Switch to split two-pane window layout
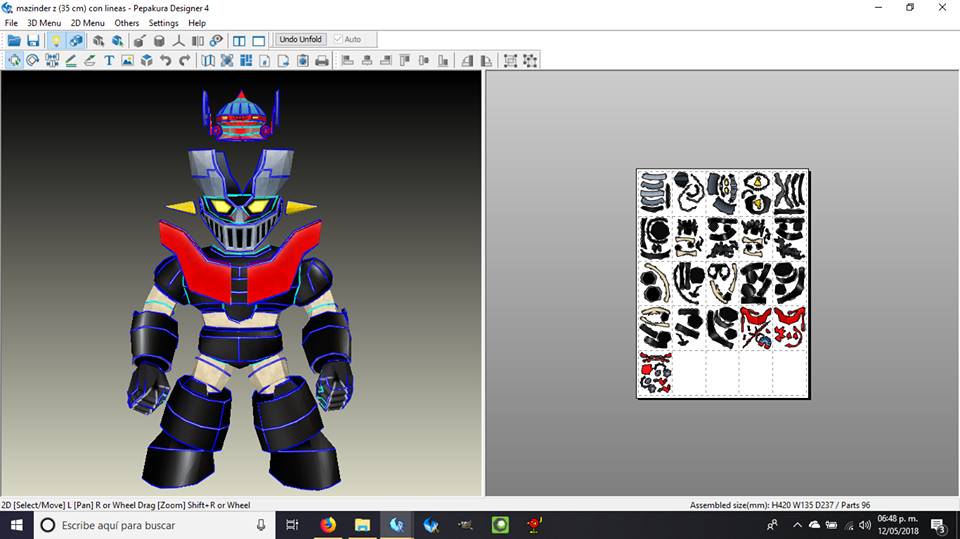This screenshot has width=960, height=539. click(x=239, y=41)
